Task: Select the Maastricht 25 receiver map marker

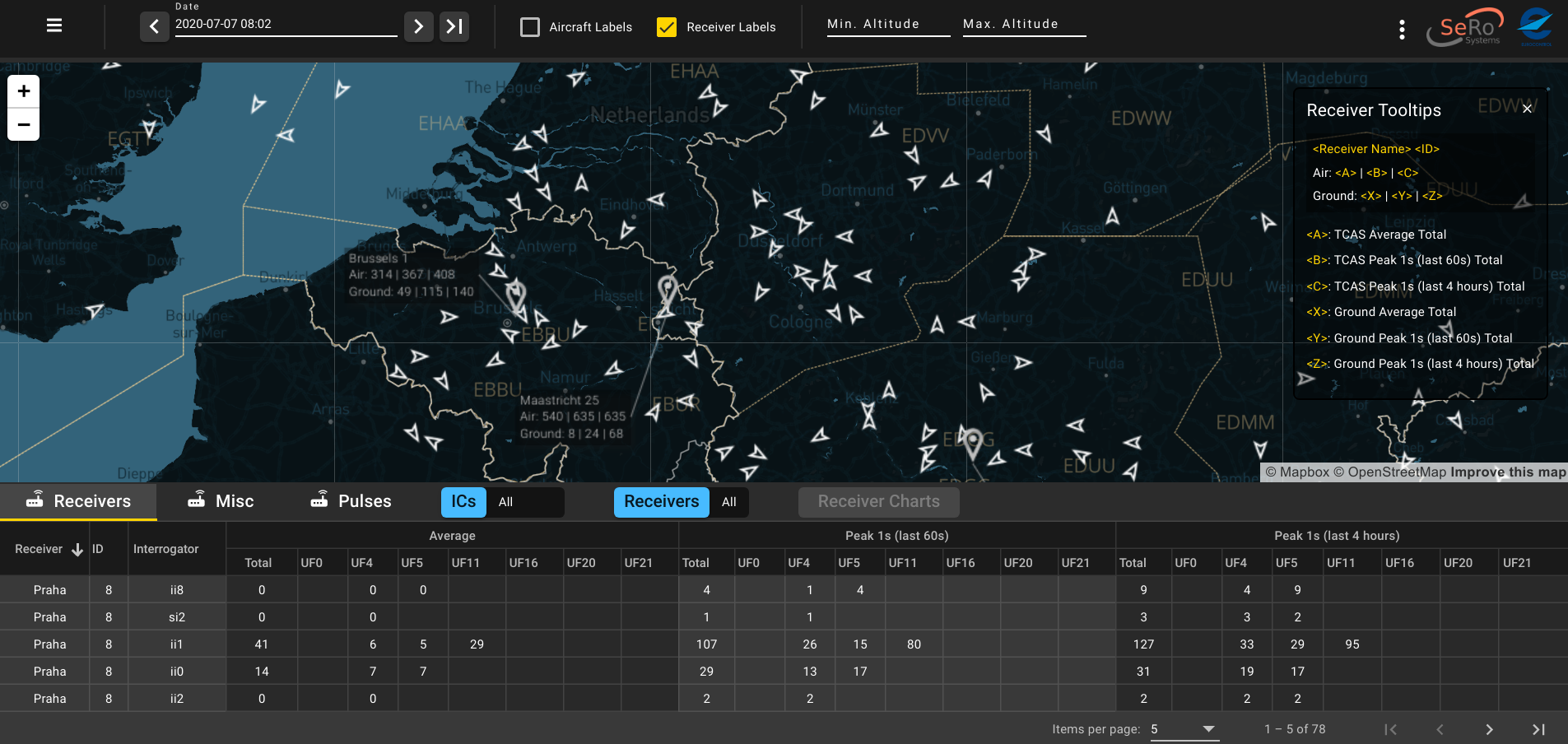Action: click(667, 291)
